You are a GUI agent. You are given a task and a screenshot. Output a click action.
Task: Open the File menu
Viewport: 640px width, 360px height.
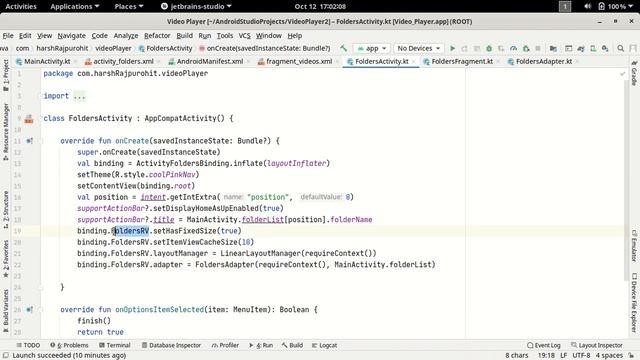coord(8,36)
